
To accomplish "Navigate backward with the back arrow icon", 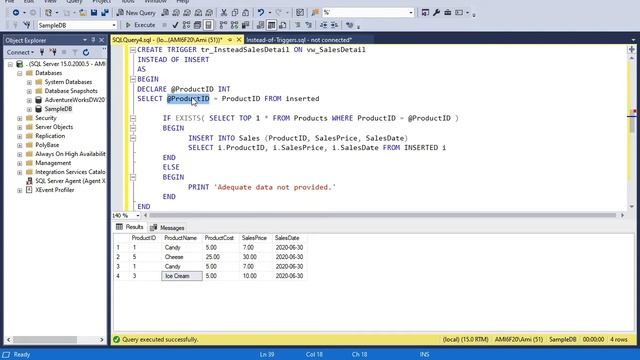I will pyautogui.click(x=16, y=13).
